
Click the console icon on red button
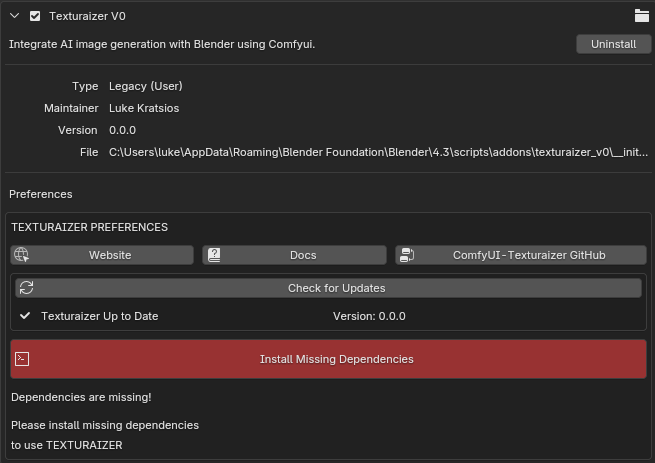pos(22,359)
